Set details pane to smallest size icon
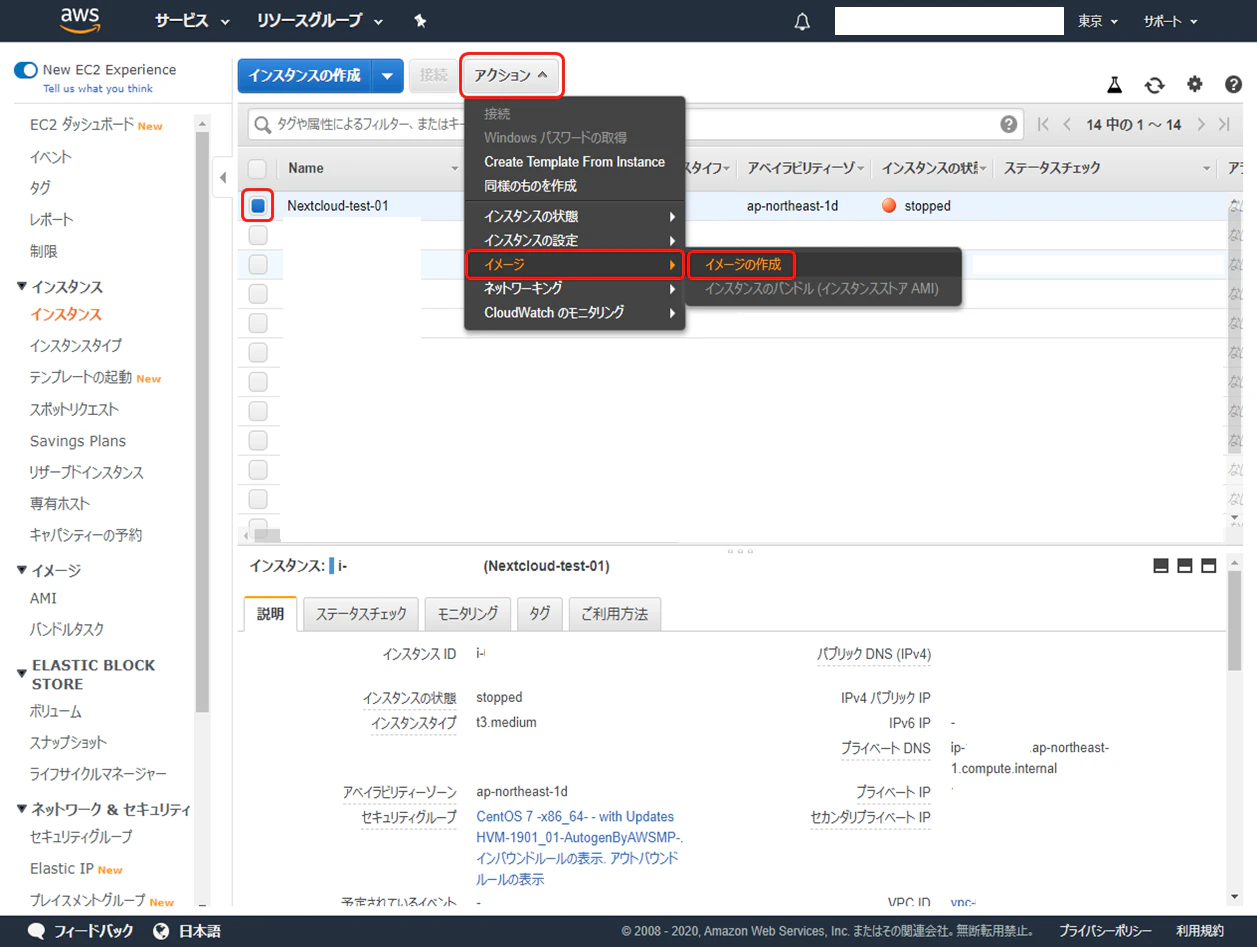This screenshot has height=947, width=1257. (1161, 566)
